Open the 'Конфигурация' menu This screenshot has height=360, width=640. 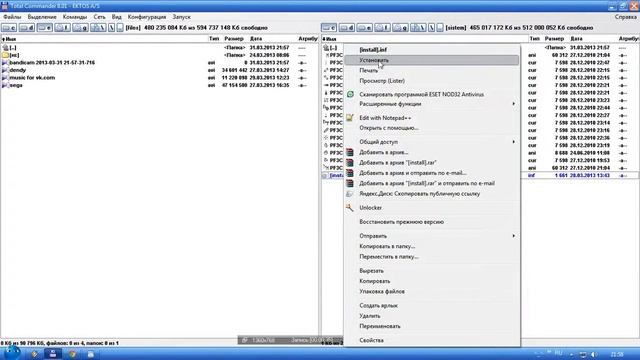tap(147, 17)
